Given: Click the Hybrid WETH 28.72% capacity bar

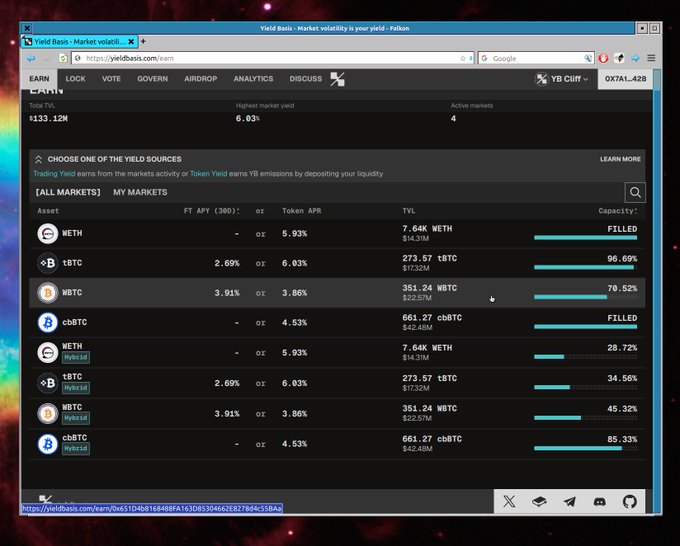Looking at the screenshot, I should click(585, 357).
